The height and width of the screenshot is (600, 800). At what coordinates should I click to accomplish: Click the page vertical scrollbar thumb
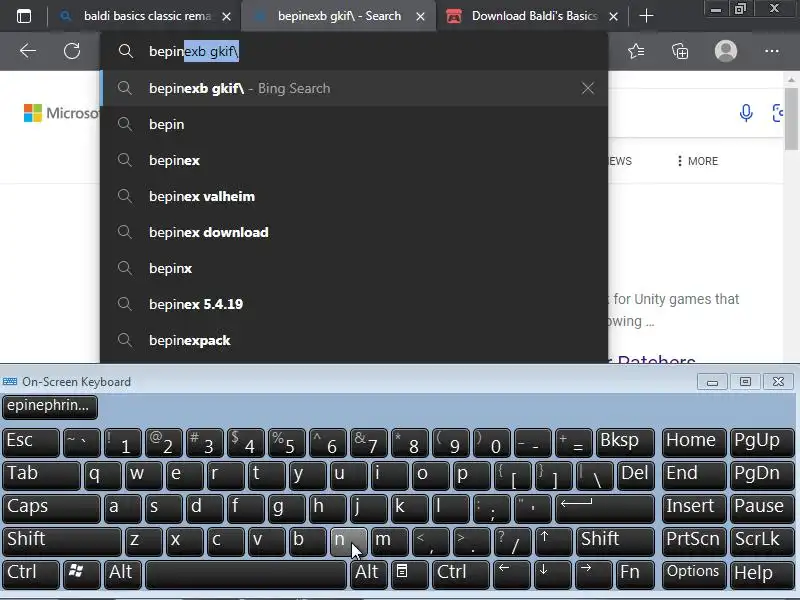click(791, 119)
